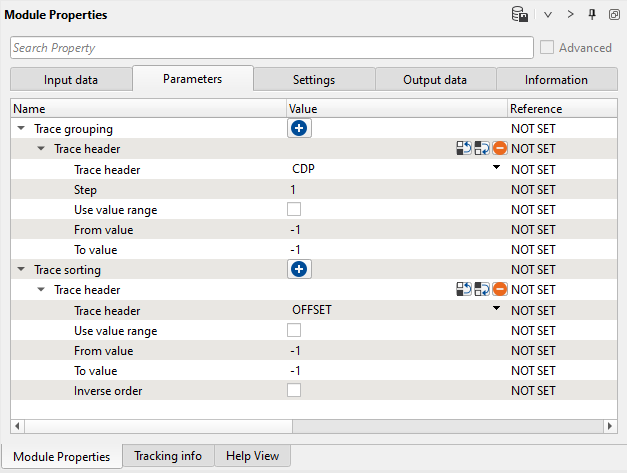Switch to Tracking info bottom tab

168,456
